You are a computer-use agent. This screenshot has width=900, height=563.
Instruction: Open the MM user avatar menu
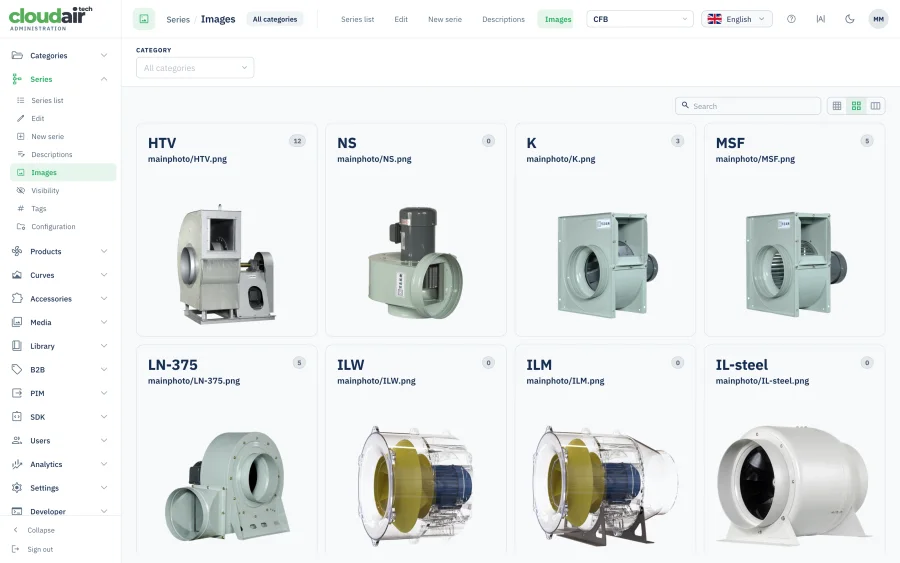[x=878, y=19]
